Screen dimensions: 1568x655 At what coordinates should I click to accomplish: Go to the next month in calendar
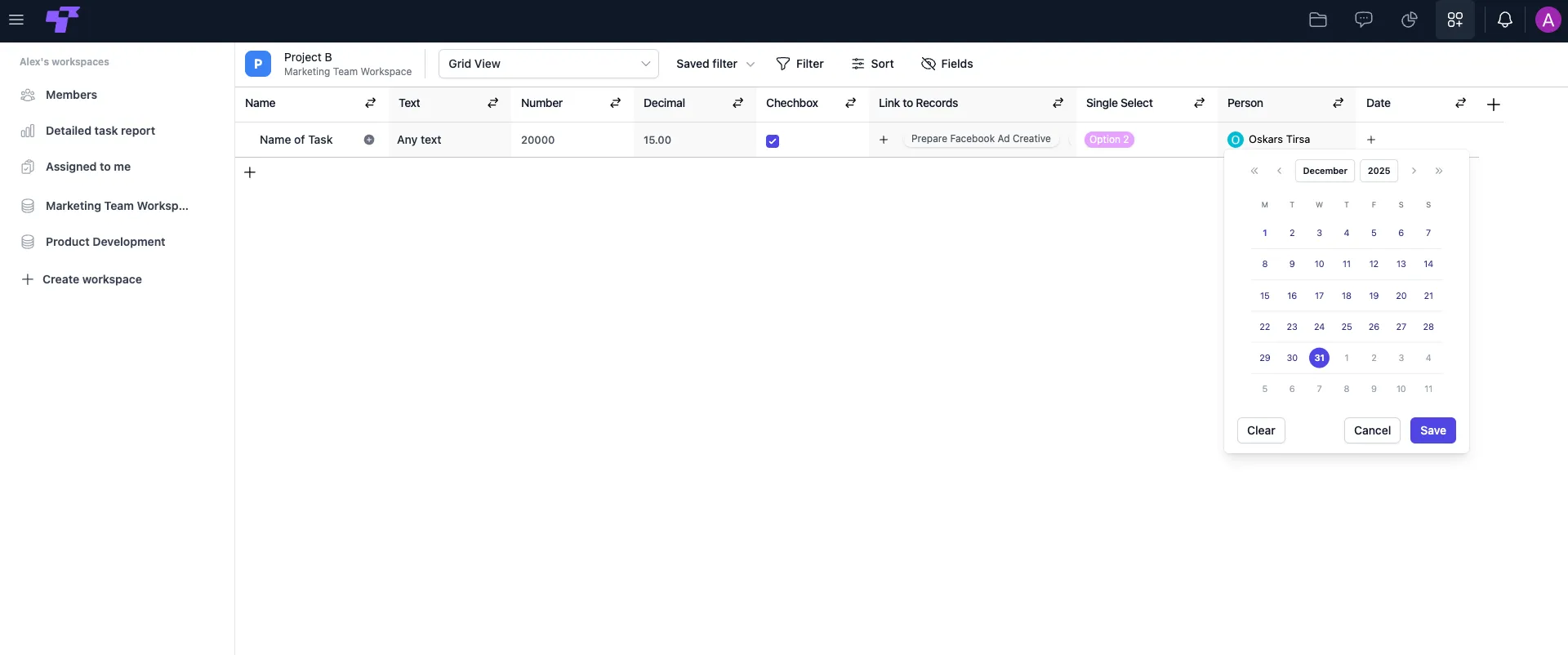[1414, 171]
